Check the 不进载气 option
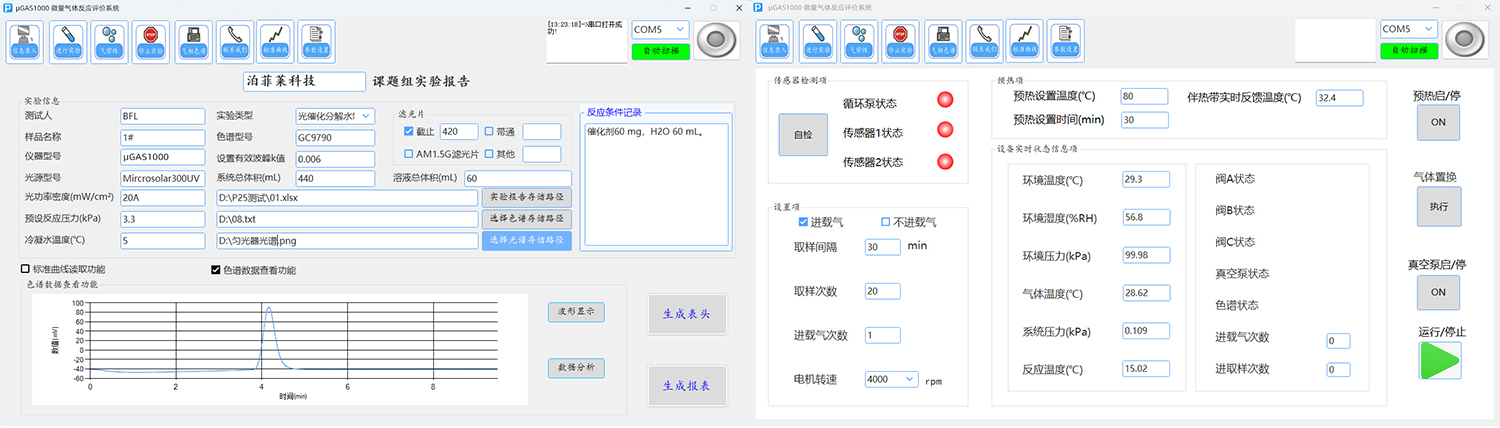 click(886, 222)
